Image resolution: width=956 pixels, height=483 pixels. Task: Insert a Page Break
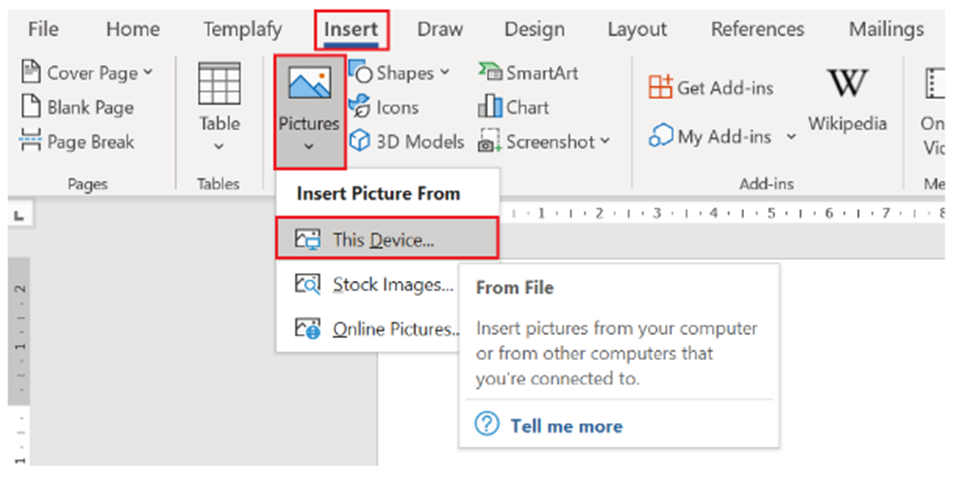coord(78,142)
